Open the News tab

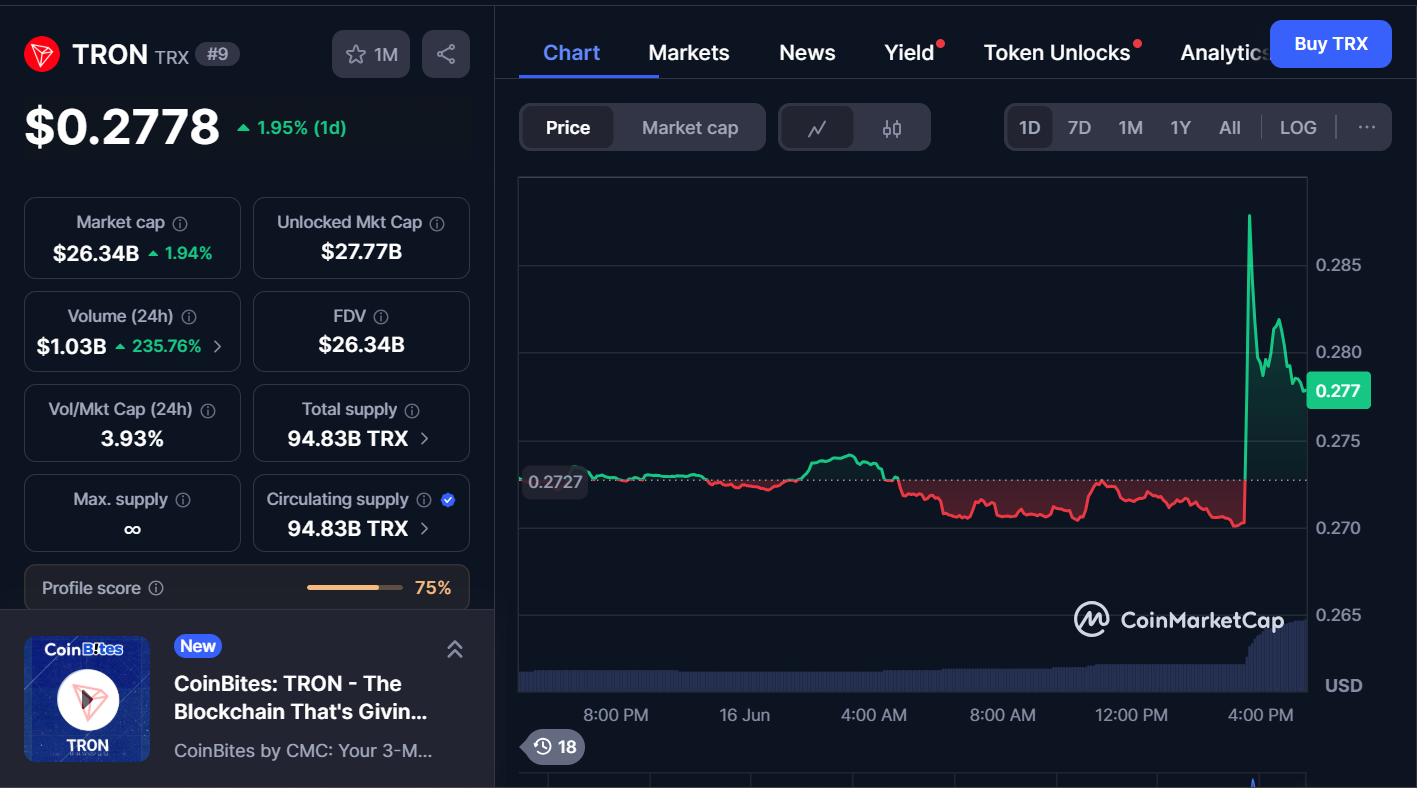click(x=807, y=53)
